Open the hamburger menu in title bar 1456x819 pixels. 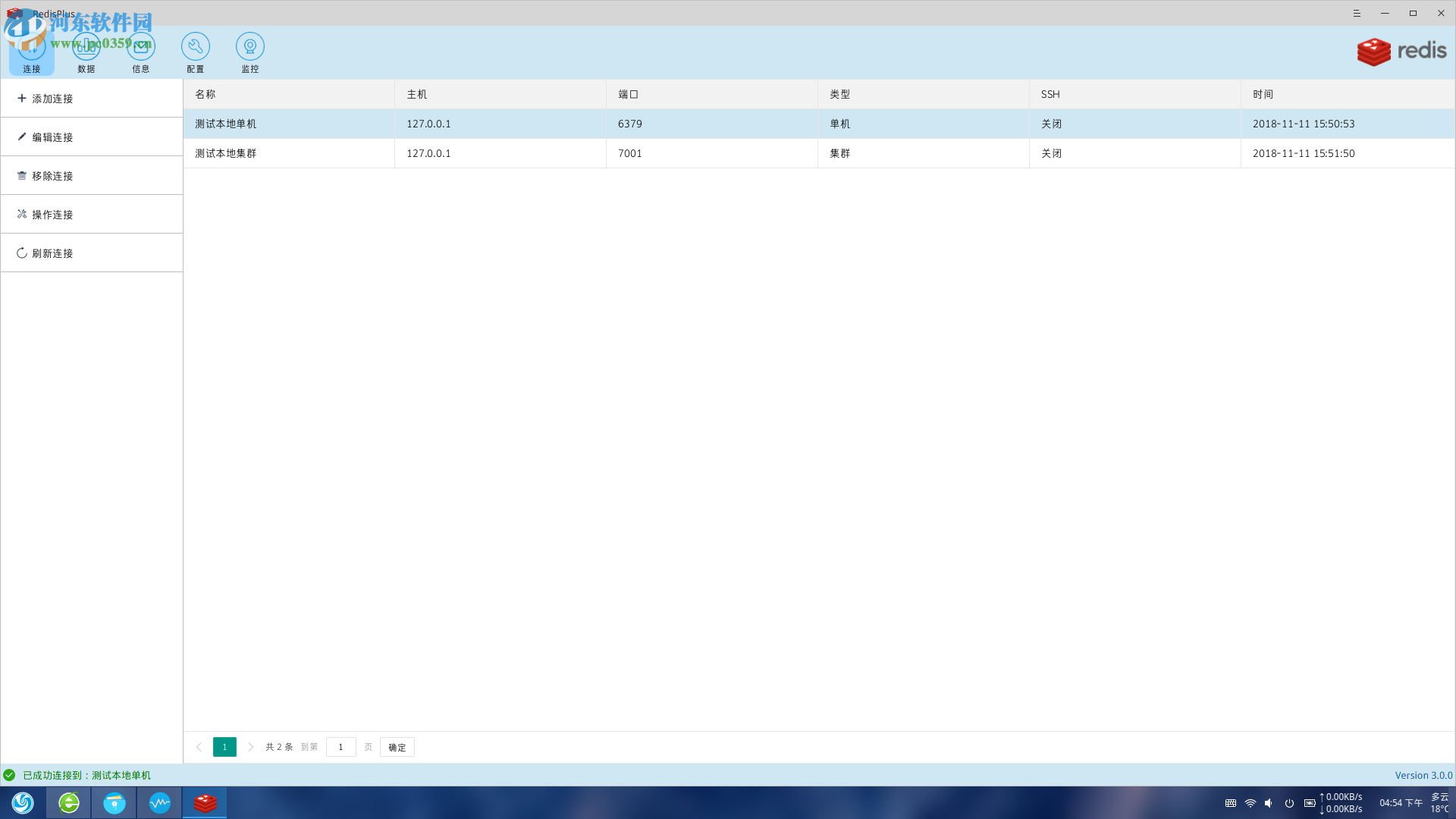pos(1357,14)
